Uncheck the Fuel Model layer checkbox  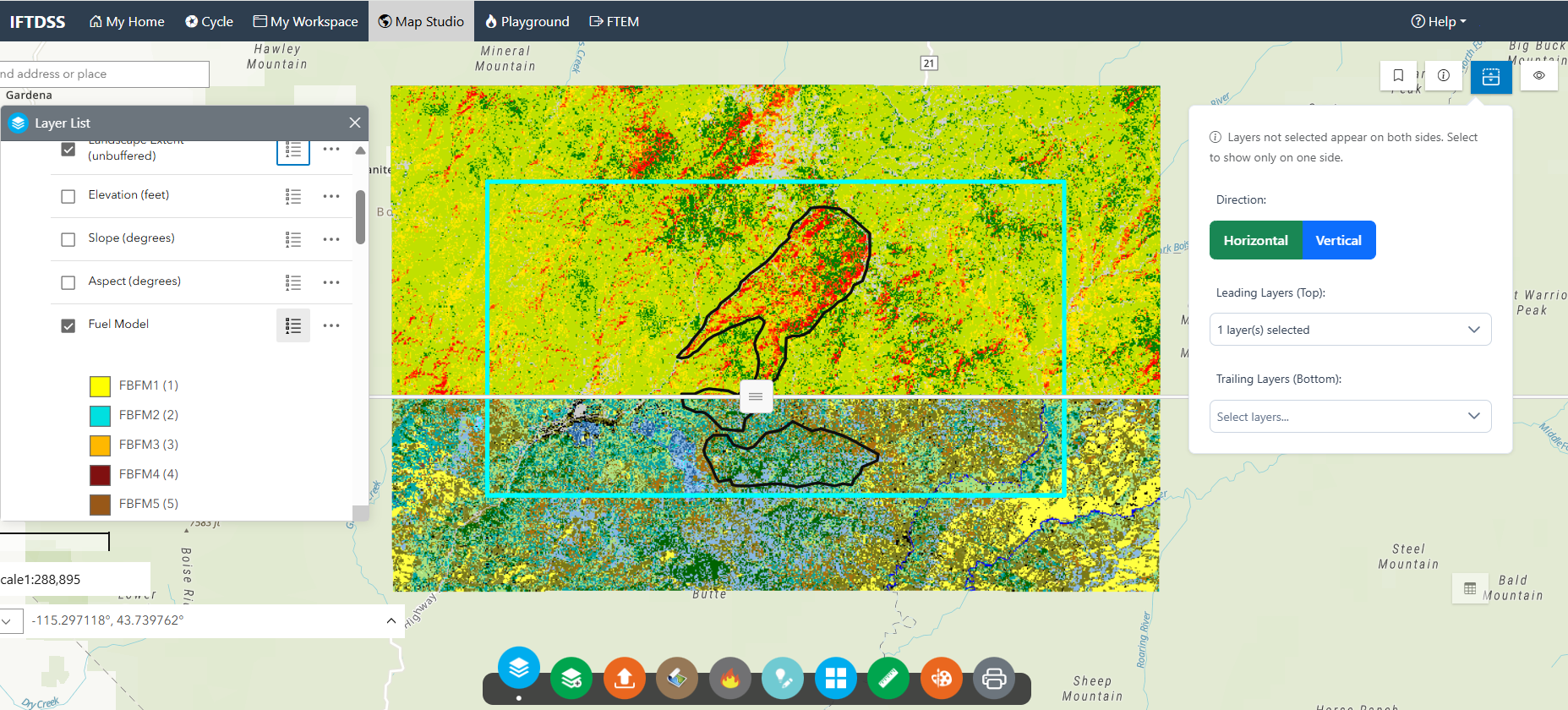[68, 325]
